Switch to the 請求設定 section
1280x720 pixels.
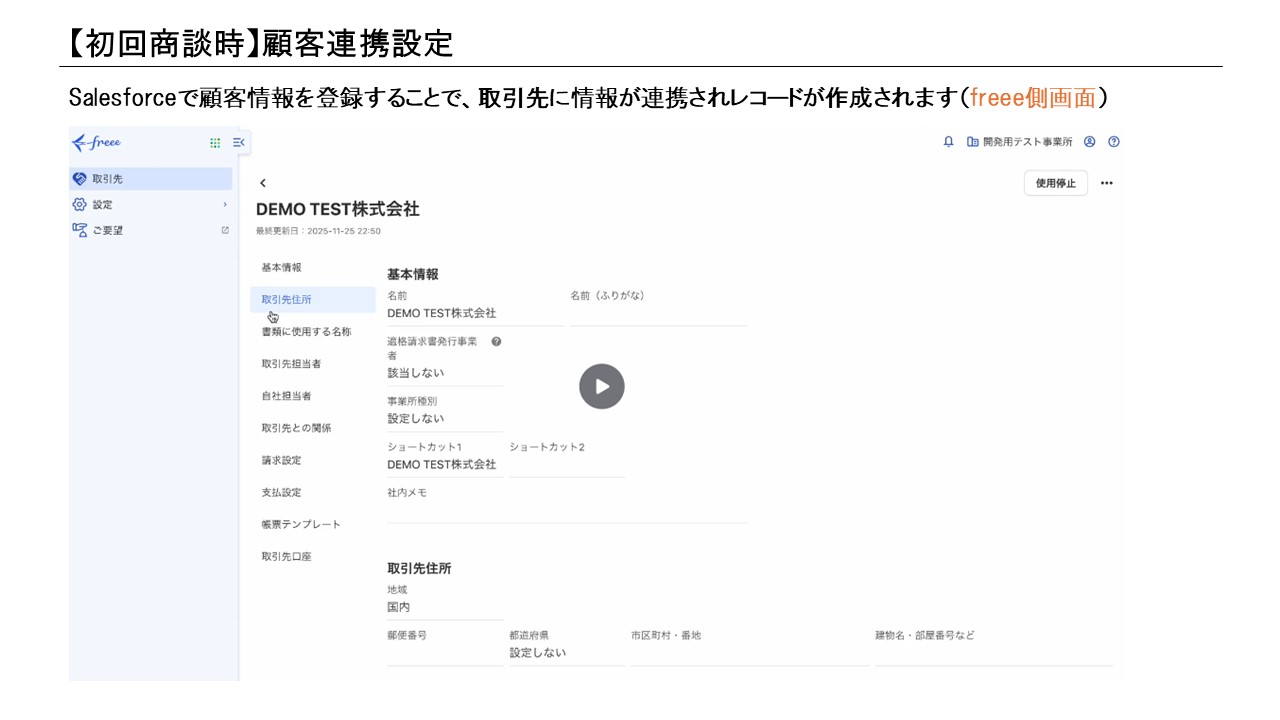point(282,460)
